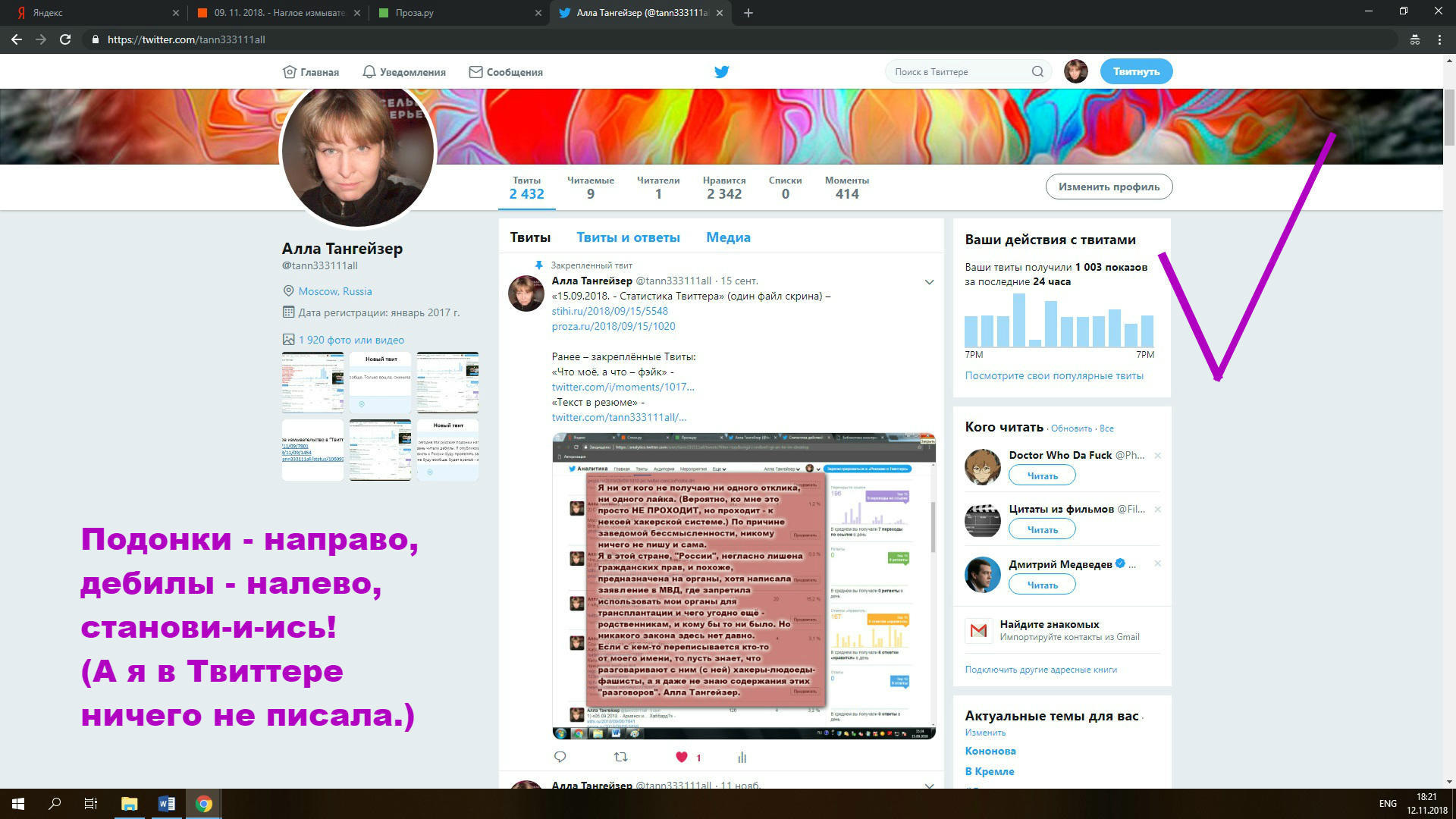View tweet activity bar chart icon
This screenshot has height=819, width=1456.
point(742,757)
